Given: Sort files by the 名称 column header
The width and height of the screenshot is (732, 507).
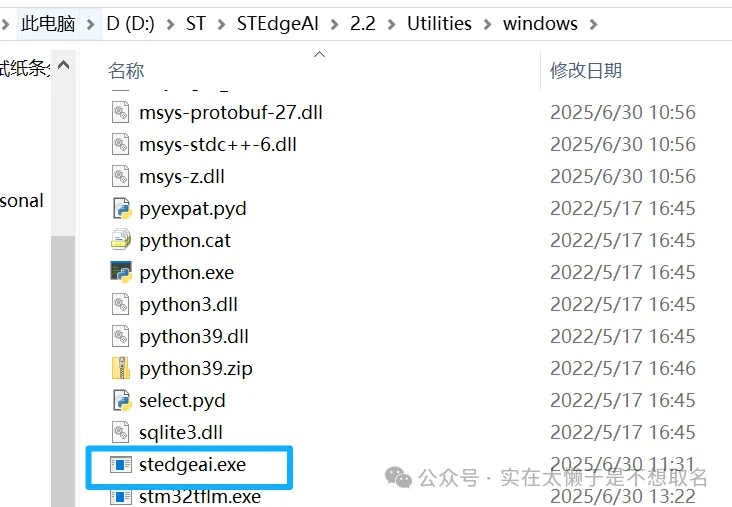Looking at the screenshot, I should tap(127, 70).
